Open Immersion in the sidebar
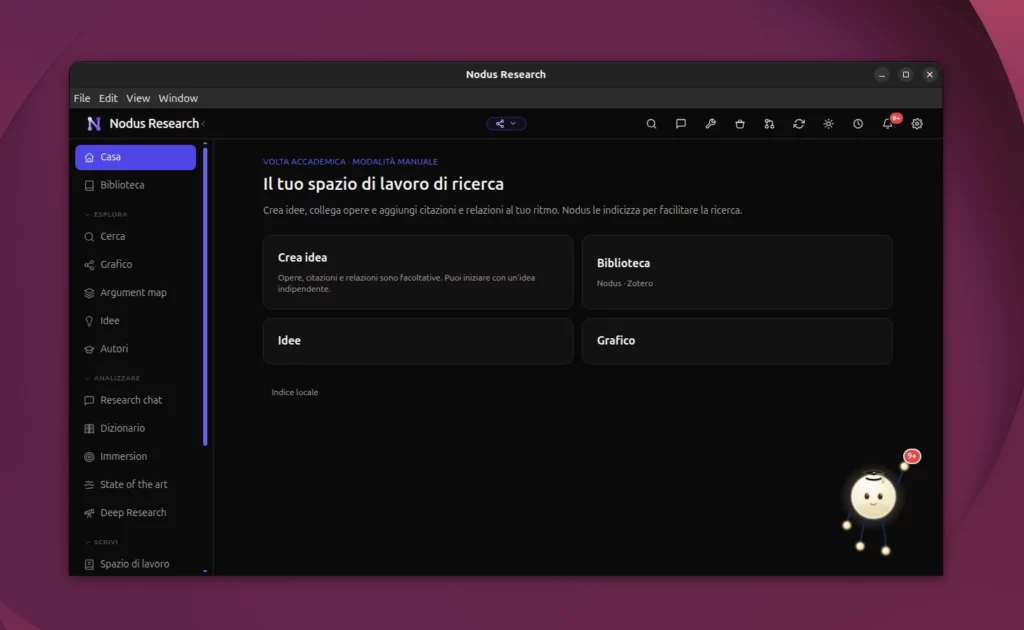 [135, 456]
